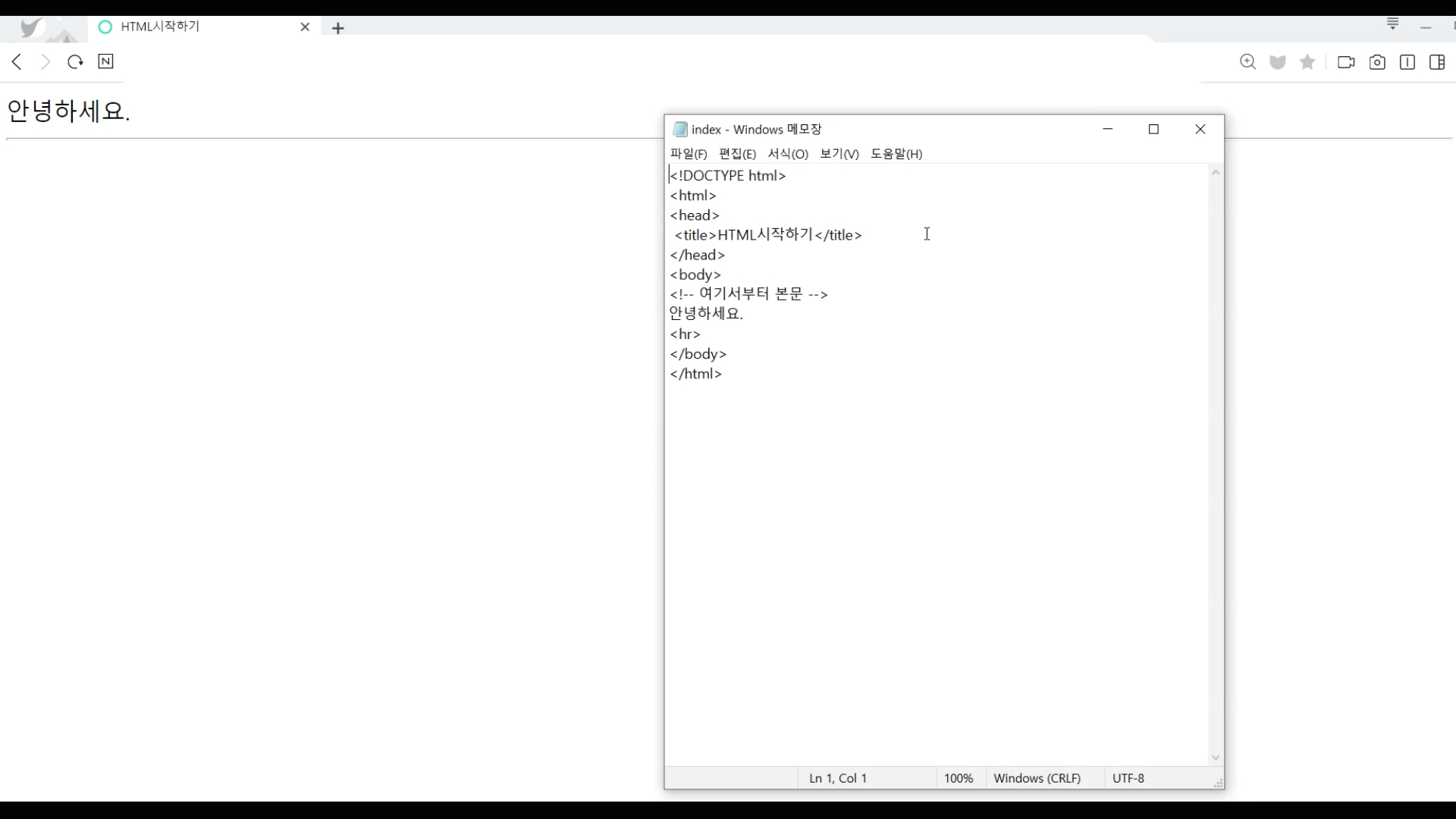Viewport: 1456px width, 819px height.
Task: Click the browser back arrow
Action: pyautogui.click(x=17, y=62)
